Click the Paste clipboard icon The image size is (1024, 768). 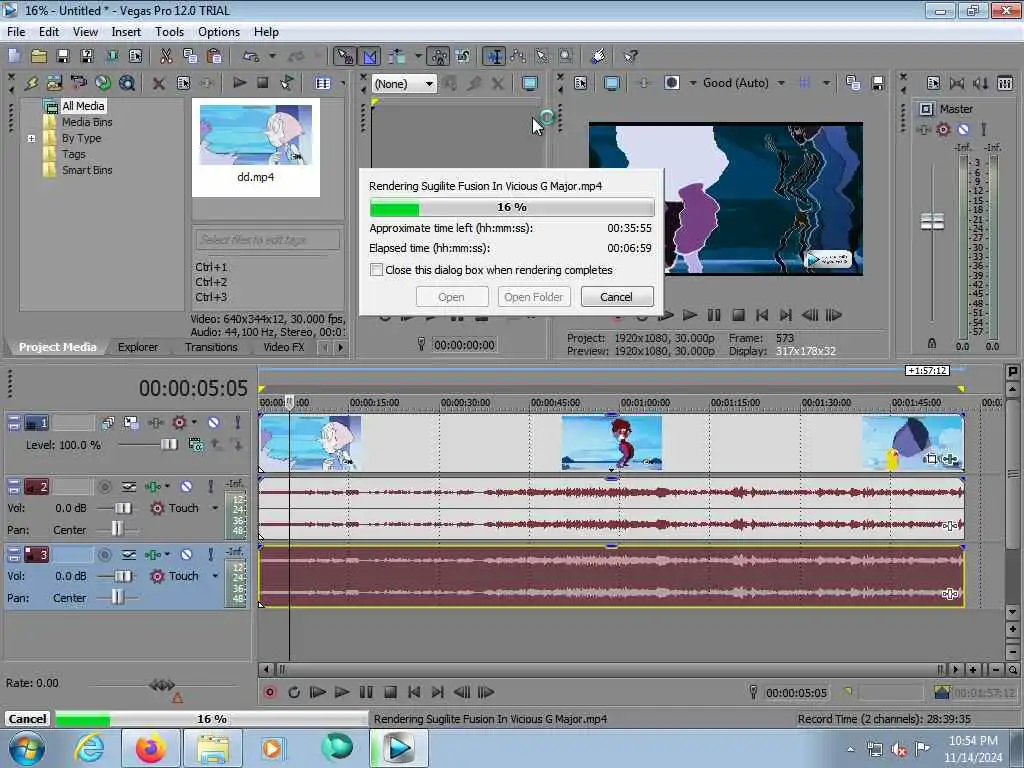pyautogui.click(x=214, y=56)
